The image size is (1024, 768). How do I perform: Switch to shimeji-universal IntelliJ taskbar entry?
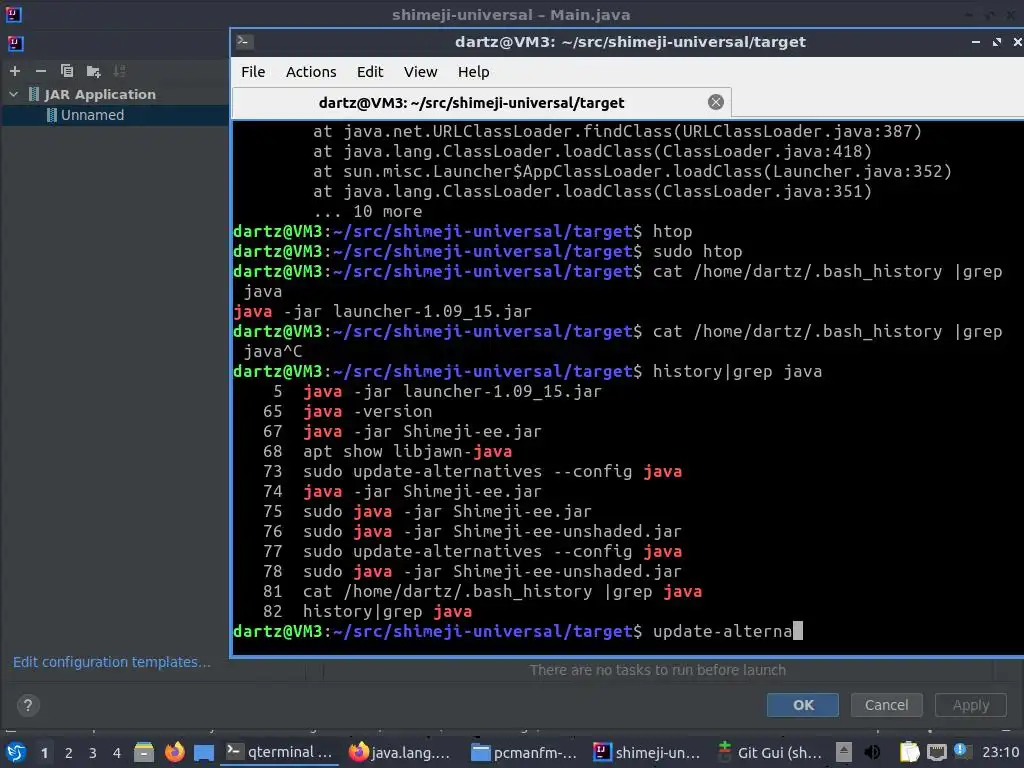coord(647,752)
